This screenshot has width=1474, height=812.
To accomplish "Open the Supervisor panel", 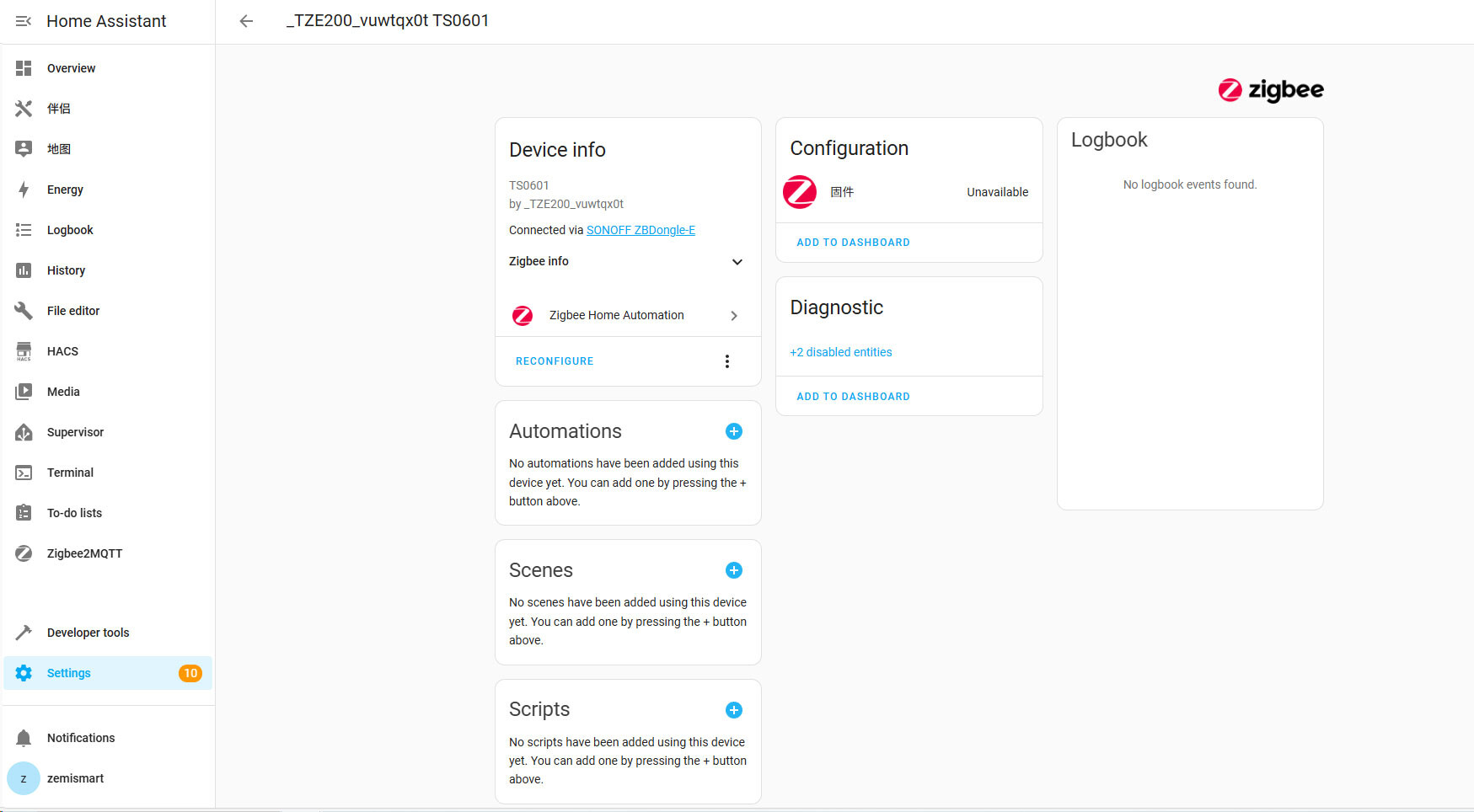I will [x=75, y=432].
